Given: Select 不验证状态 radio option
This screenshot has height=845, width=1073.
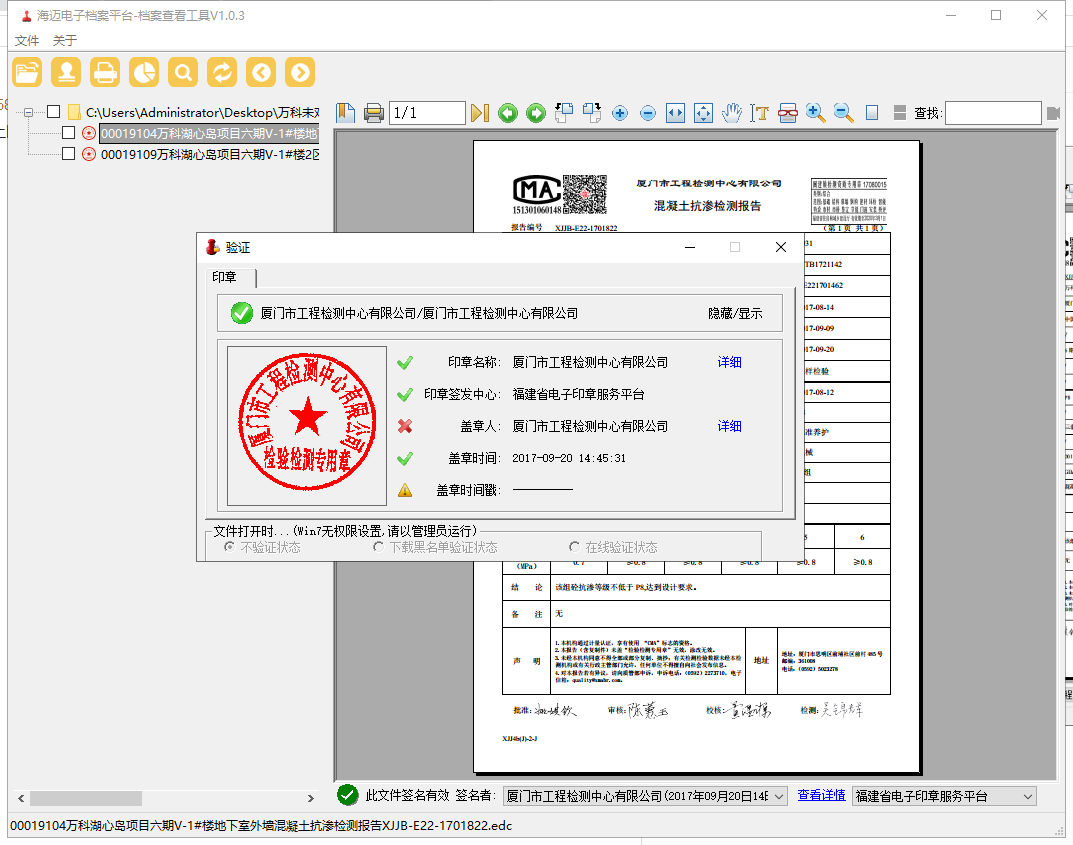Looking at the screenshot, I should (229, 547).
